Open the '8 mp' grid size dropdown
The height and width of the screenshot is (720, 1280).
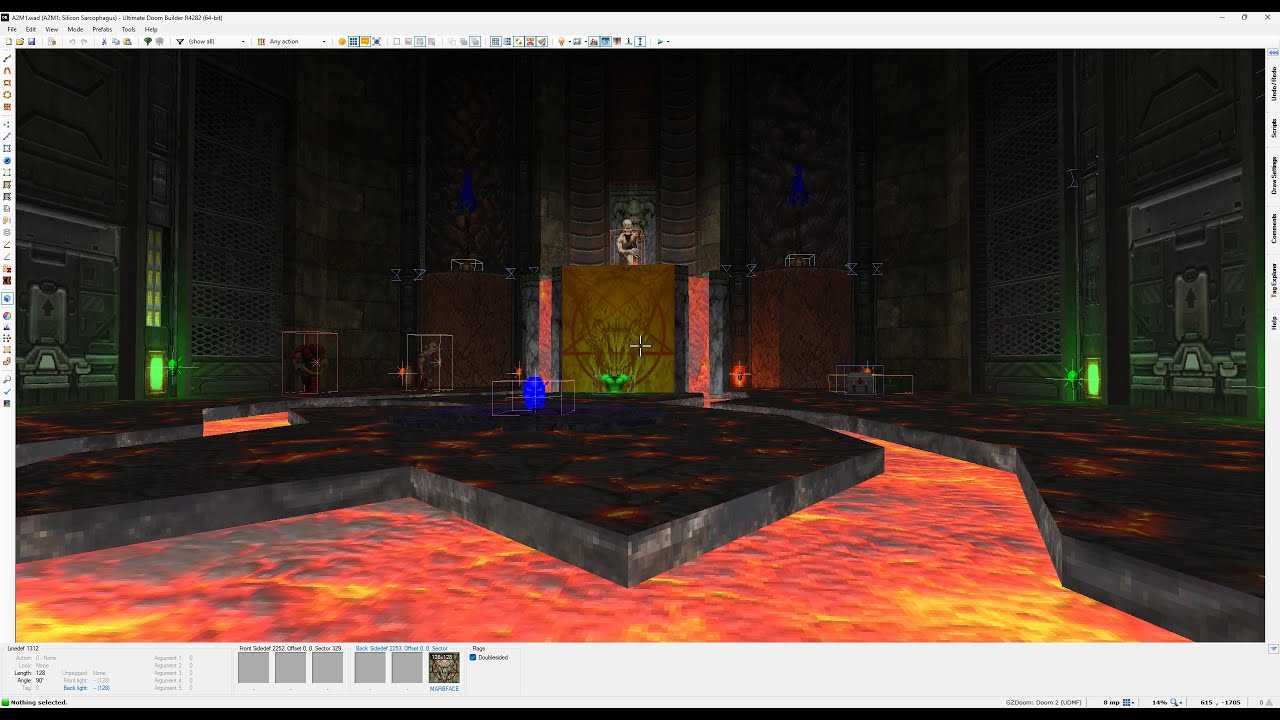(x=1118, y=702)
